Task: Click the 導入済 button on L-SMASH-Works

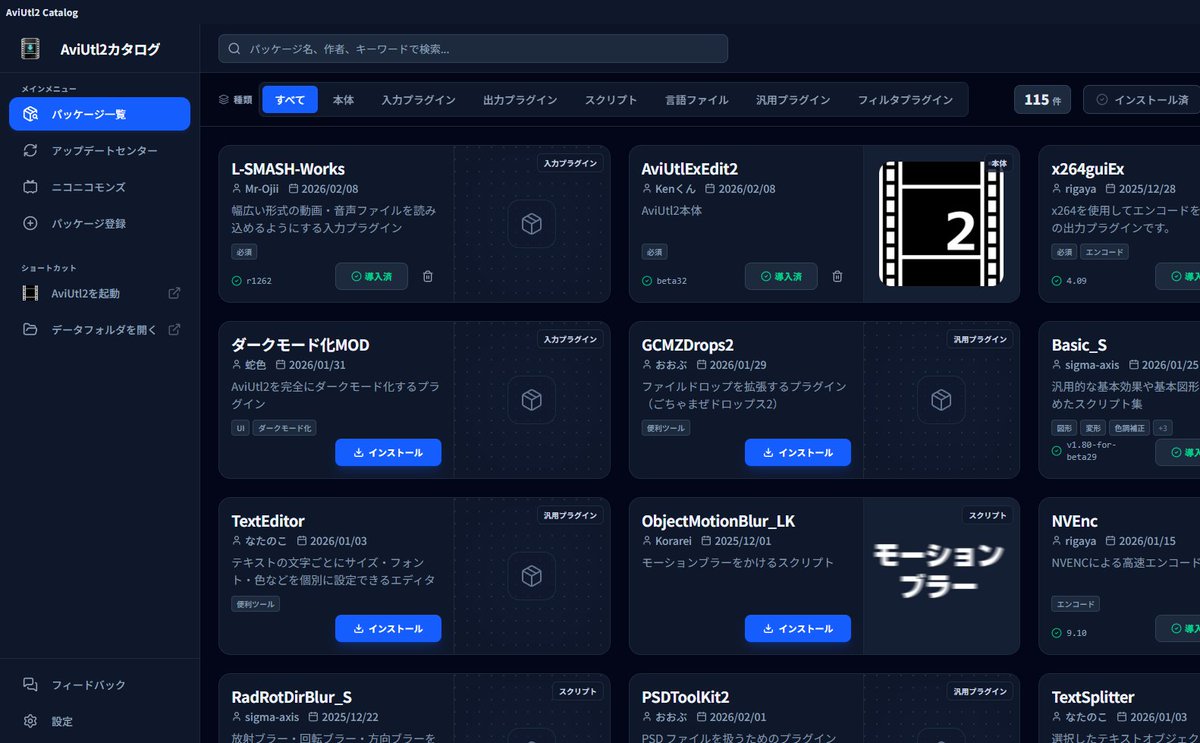Action: [371, 276]
